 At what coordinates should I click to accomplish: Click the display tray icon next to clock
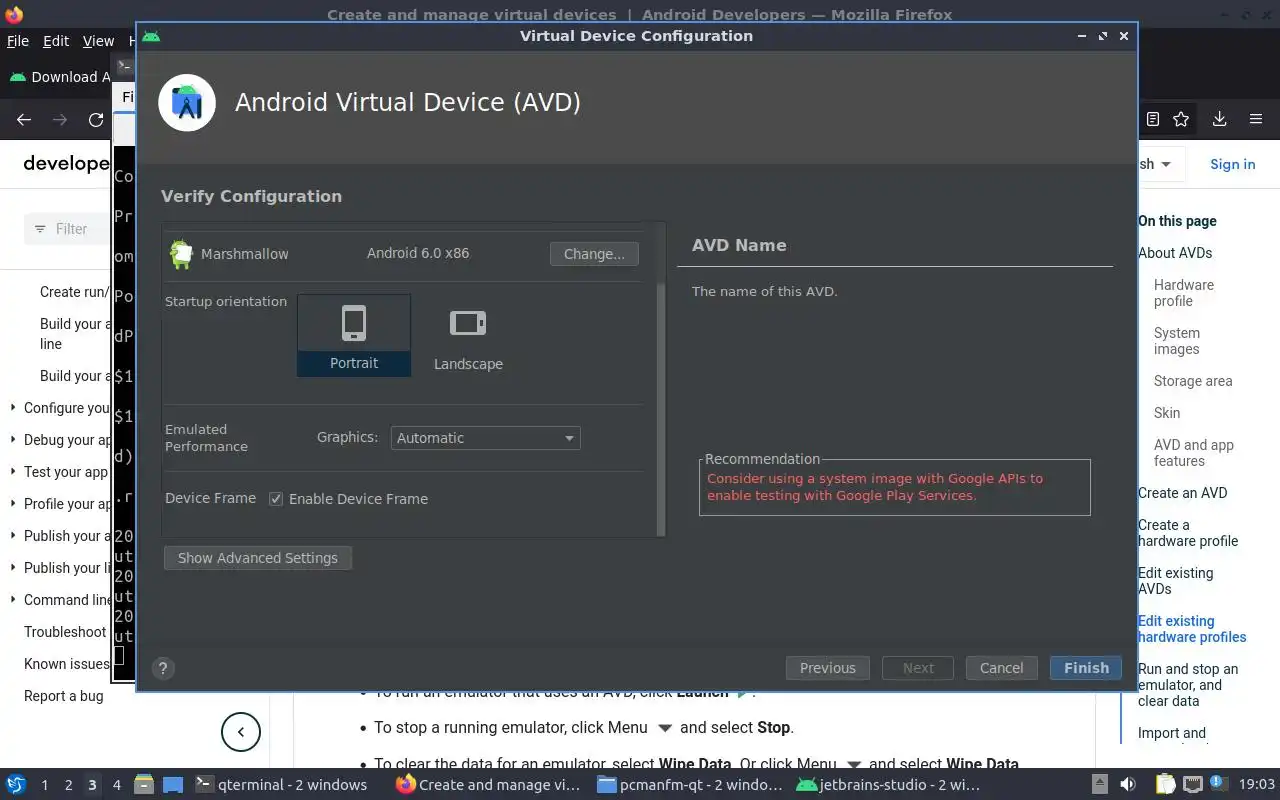(x=1194, y=785)
